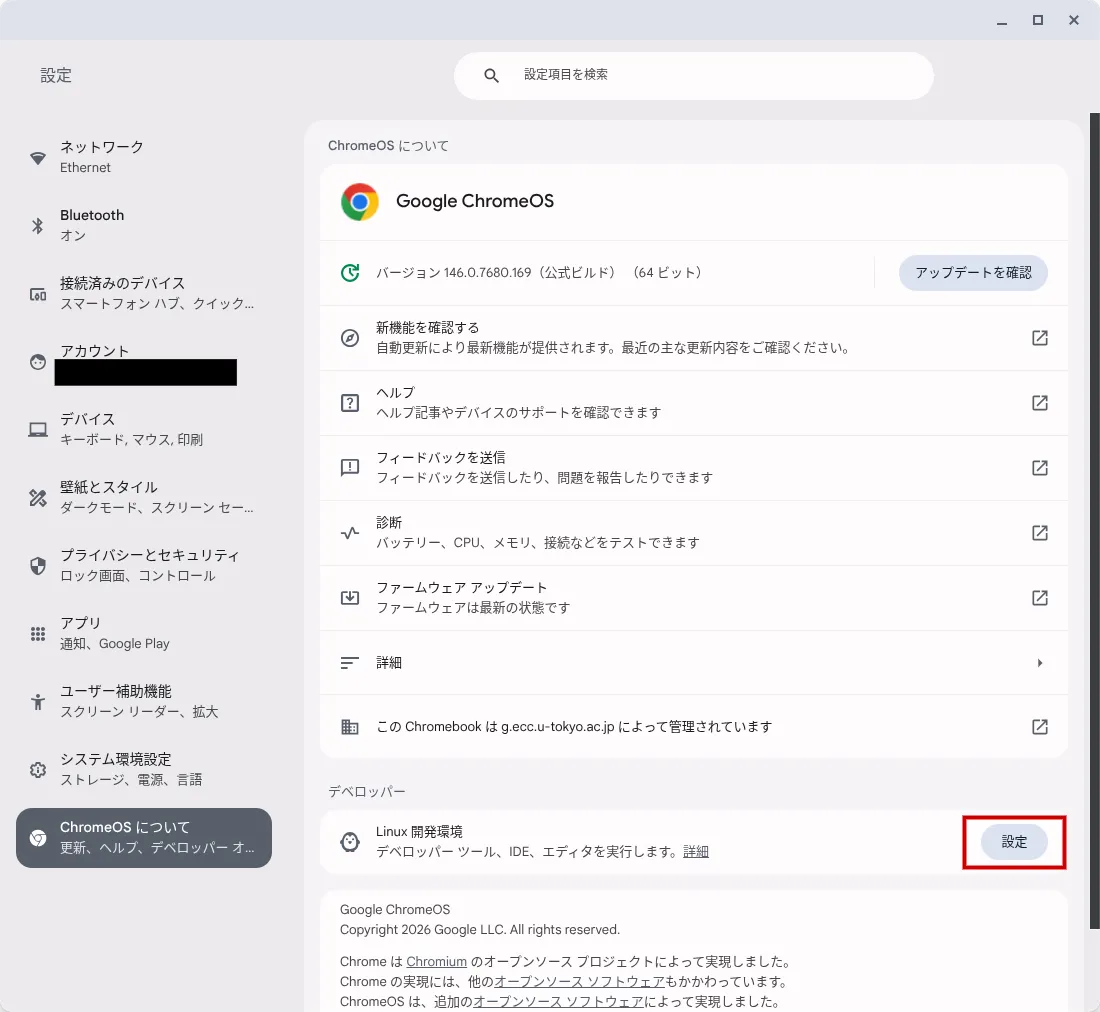The width and height of the screenshot is (1100, 1012).
Task: Open external link for 新機能を確認する
Action: coord(1040,338)
